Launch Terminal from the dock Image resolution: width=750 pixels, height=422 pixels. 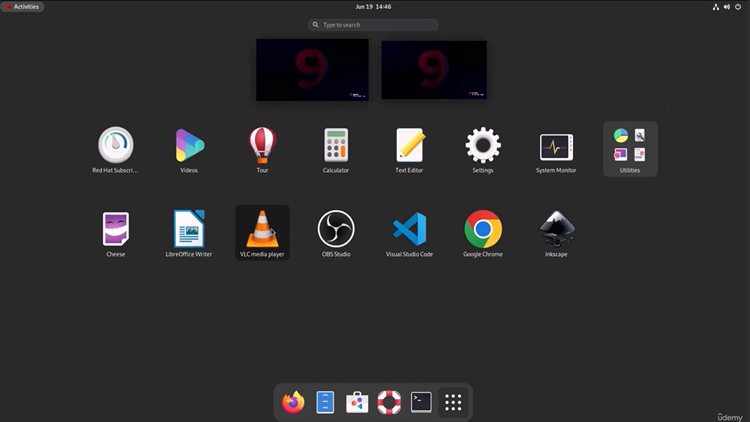click(x=421, y=402)
